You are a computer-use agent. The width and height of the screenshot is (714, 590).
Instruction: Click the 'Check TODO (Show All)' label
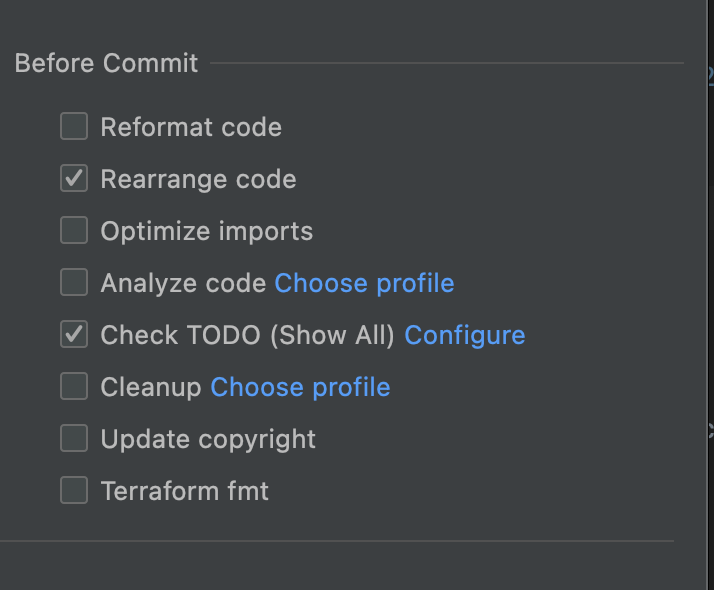[247, 335]
